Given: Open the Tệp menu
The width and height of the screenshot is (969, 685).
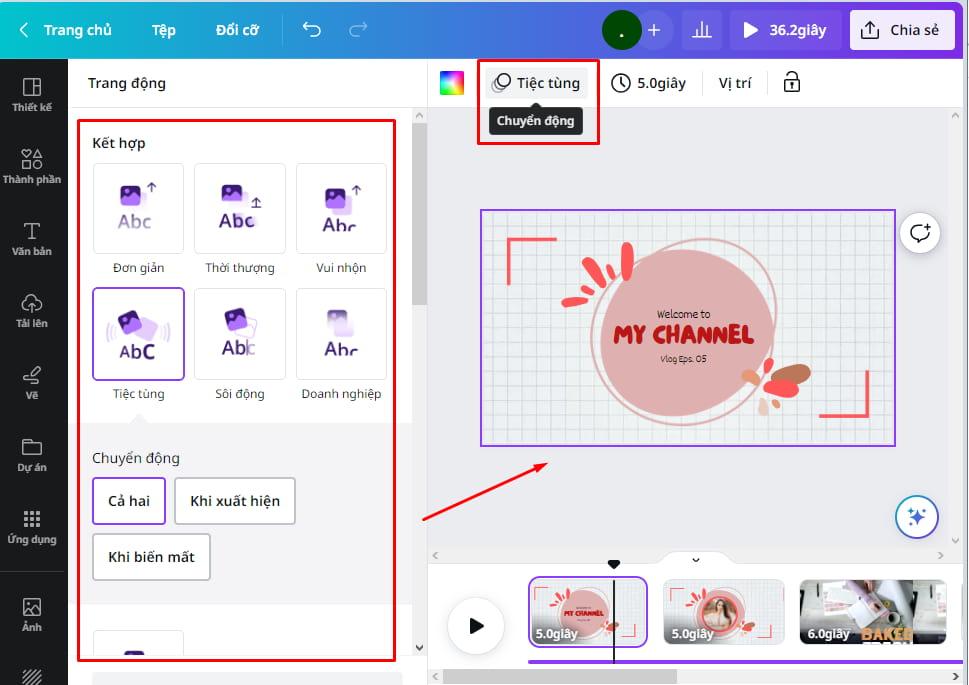Looking at the screenshot, I should [x=163, y=30].
